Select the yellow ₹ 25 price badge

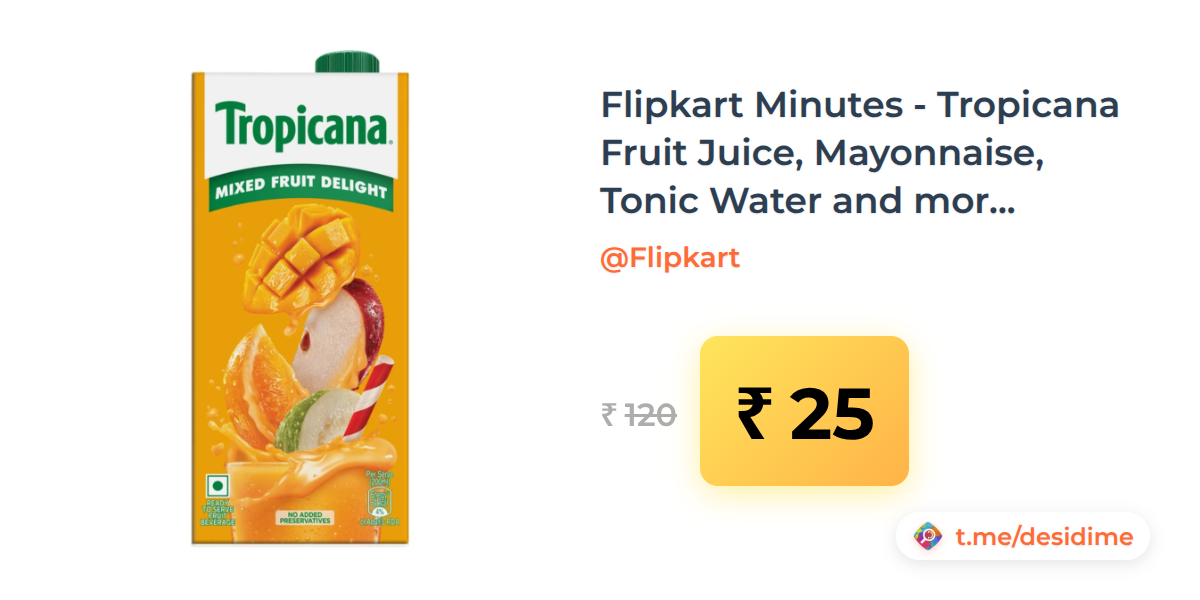pos(804,411)
